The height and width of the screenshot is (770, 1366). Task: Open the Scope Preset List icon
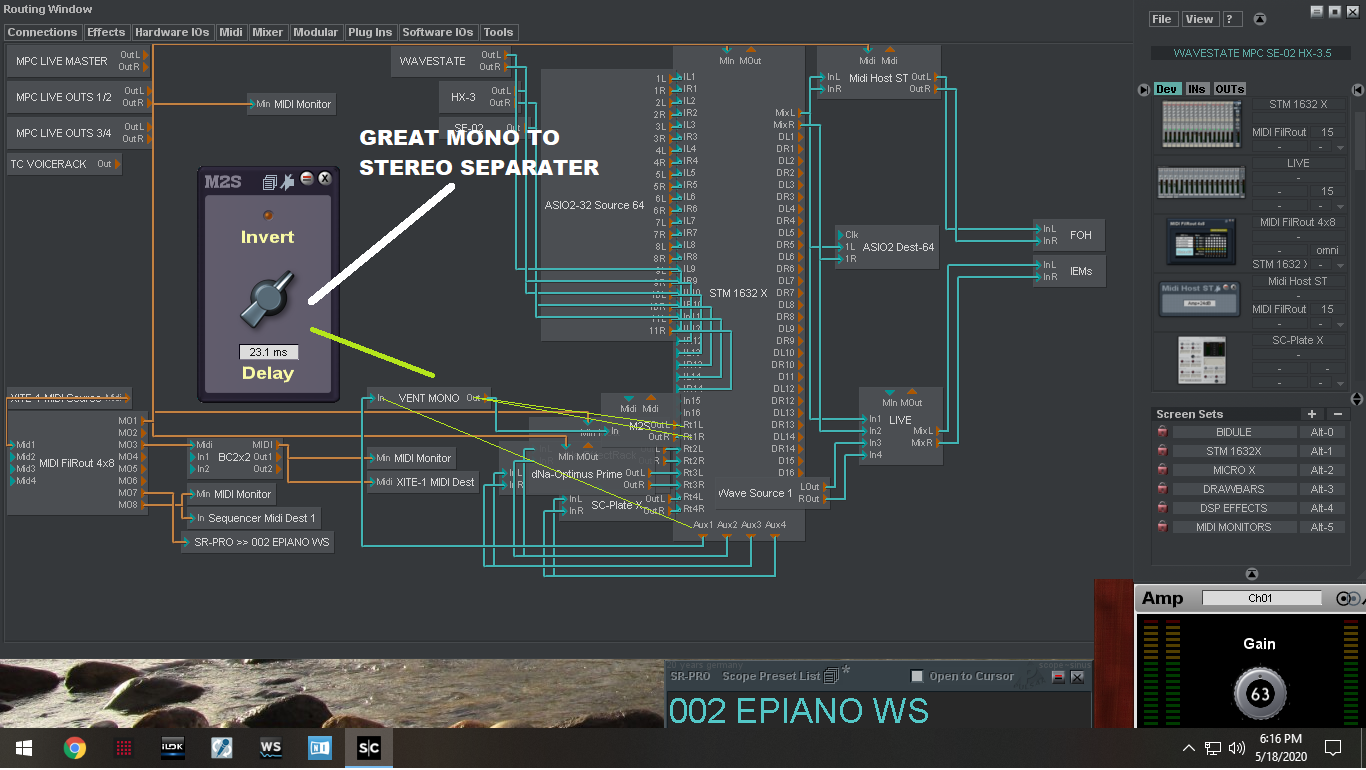[x=831, y=677]
